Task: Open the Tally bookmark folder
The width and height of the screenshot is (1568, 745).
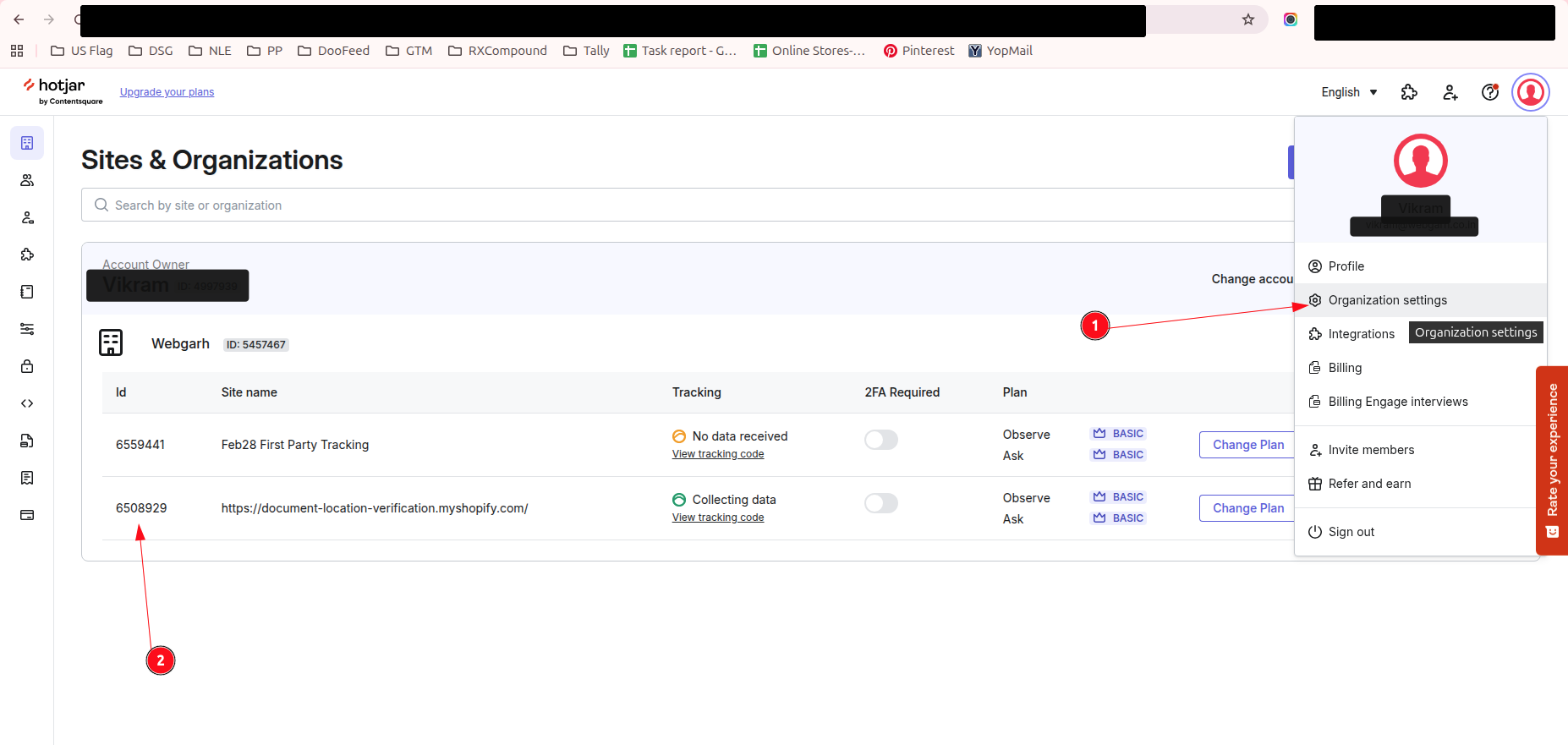Action: (x=586, y=51)
